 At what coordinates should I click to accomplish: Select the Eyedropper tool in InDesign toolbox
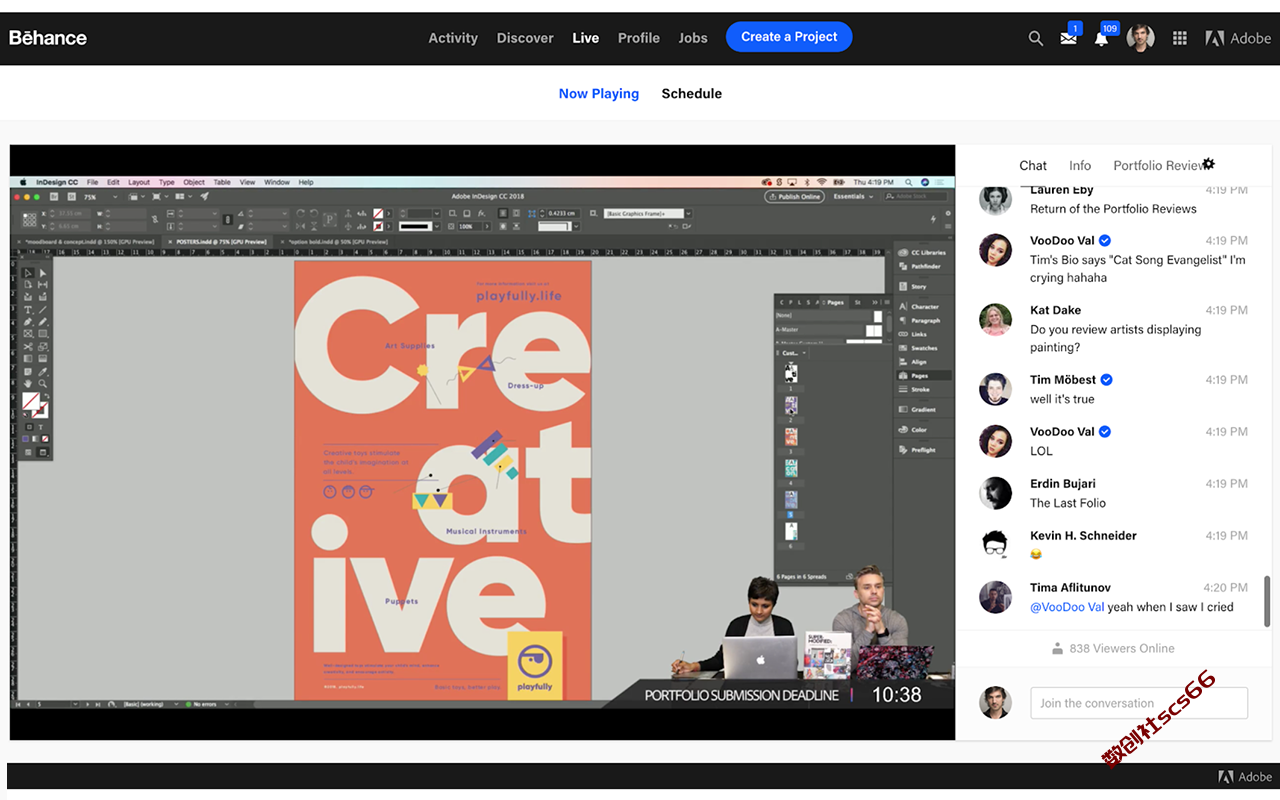pyautogui.click(x=42, y=372)
